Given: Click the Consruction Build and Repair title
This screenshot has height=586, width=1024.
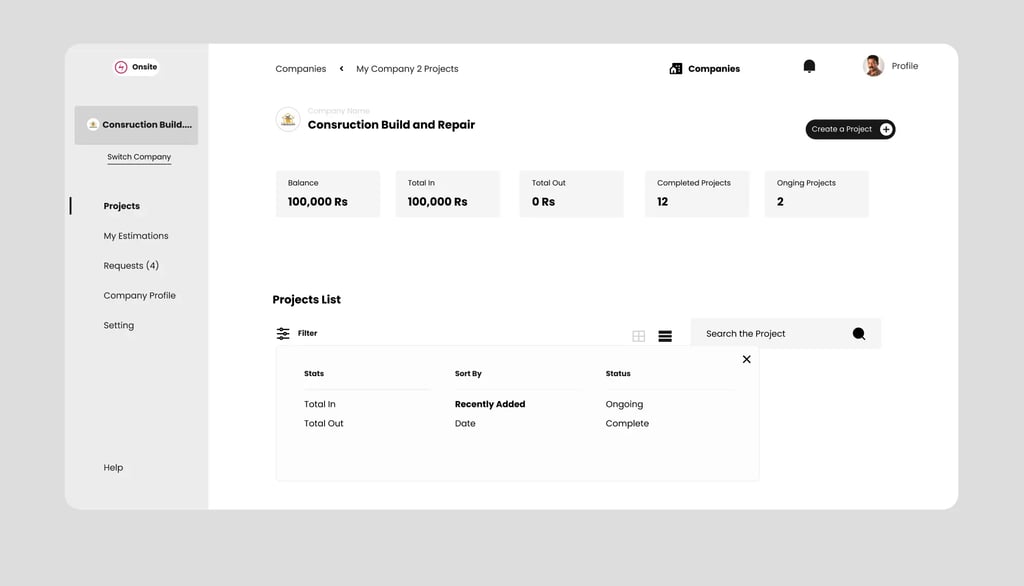Looking at the screenshot, I should (x=391, y=125).
